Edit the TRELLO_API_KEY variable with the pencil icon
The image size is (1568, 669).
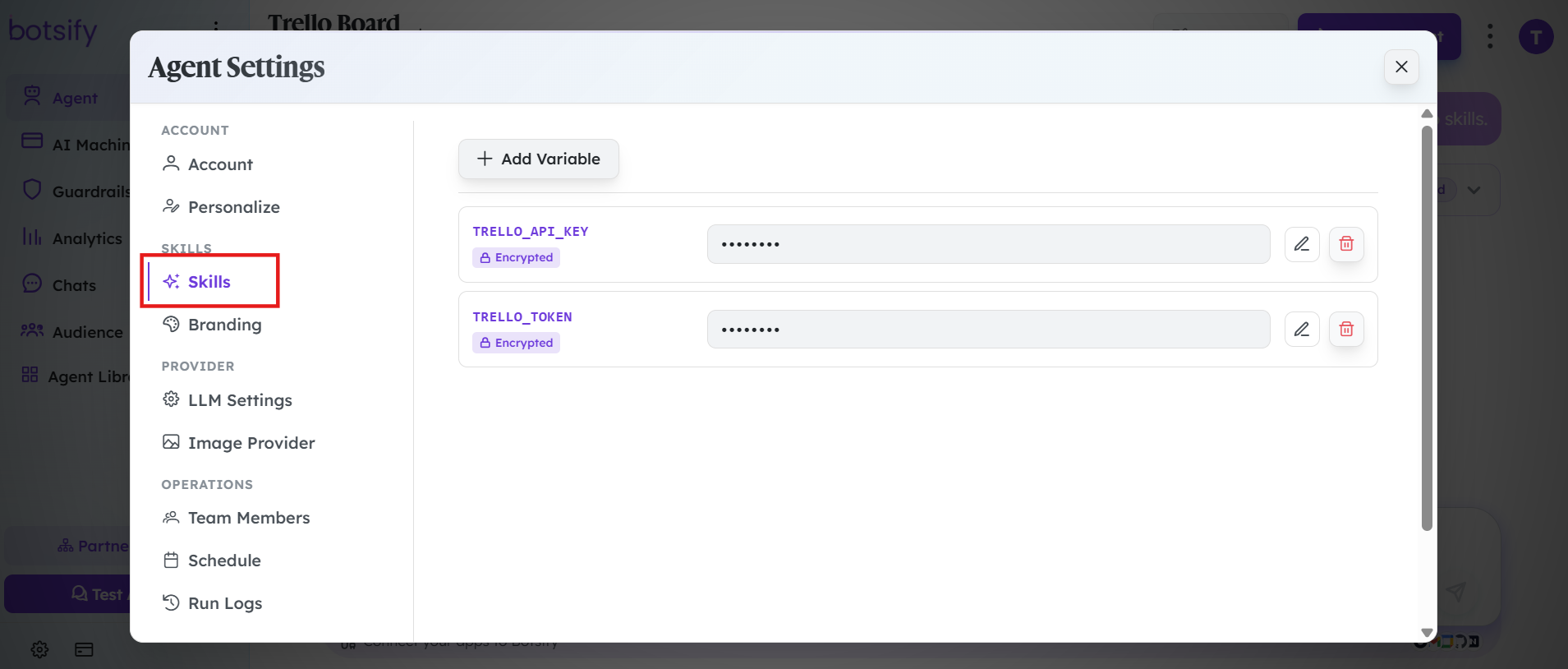[1302, 244]
